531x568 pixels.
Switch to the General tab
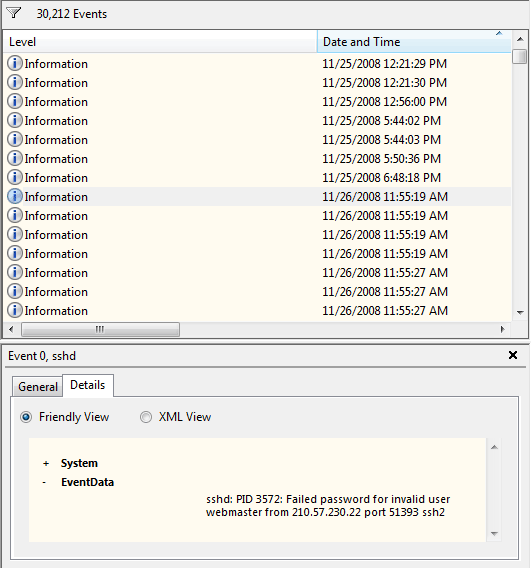(38, 387)
